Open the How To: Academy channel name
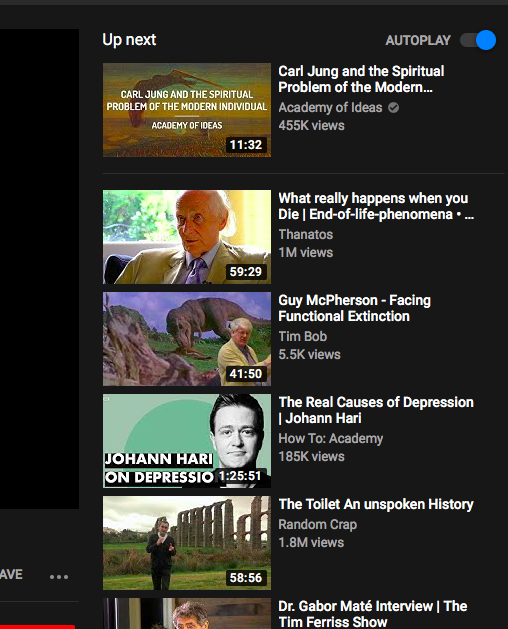Viewport: 508px width, 629px height. 331,438
